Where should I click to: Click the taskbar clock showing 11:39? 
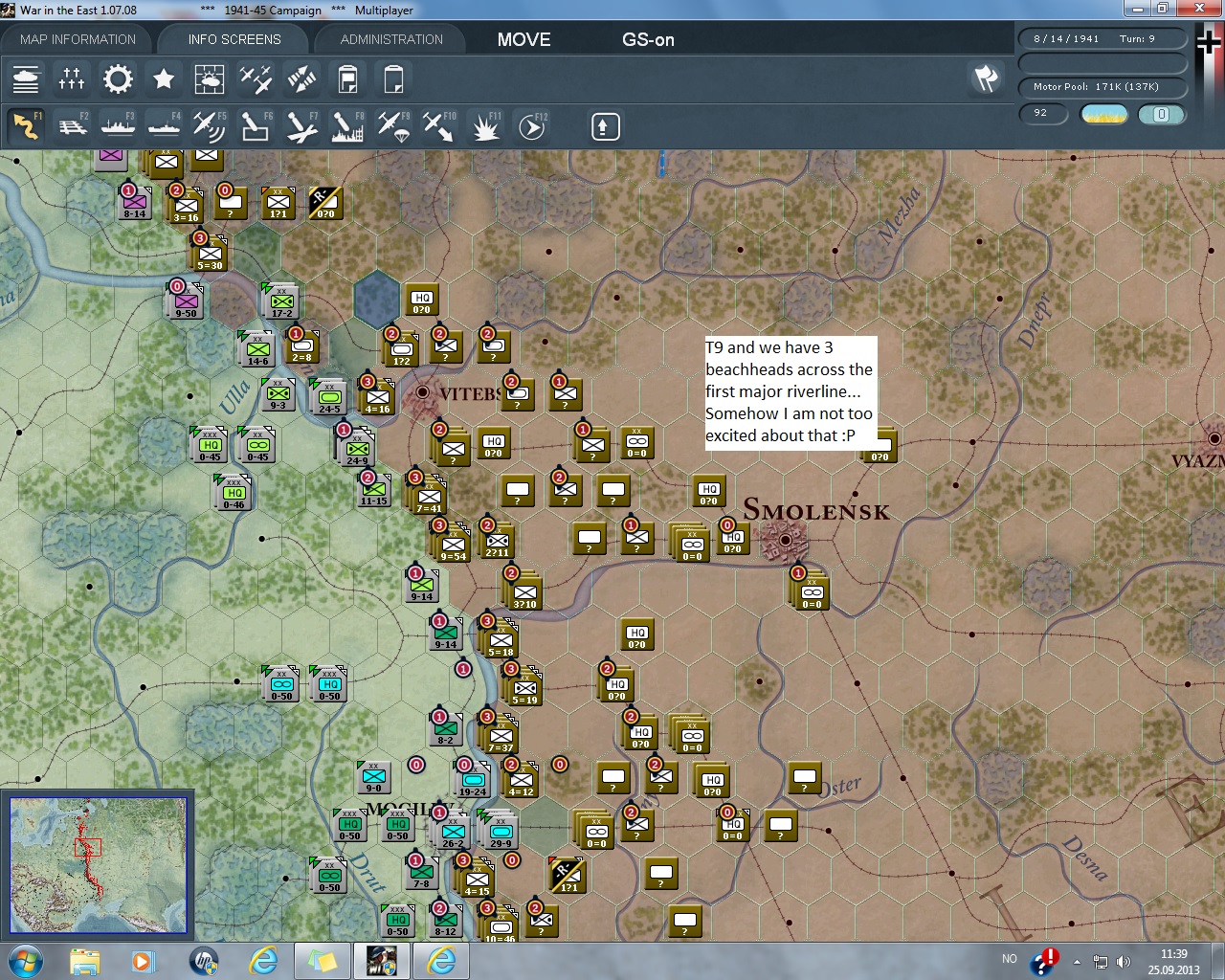point(1173,961)
